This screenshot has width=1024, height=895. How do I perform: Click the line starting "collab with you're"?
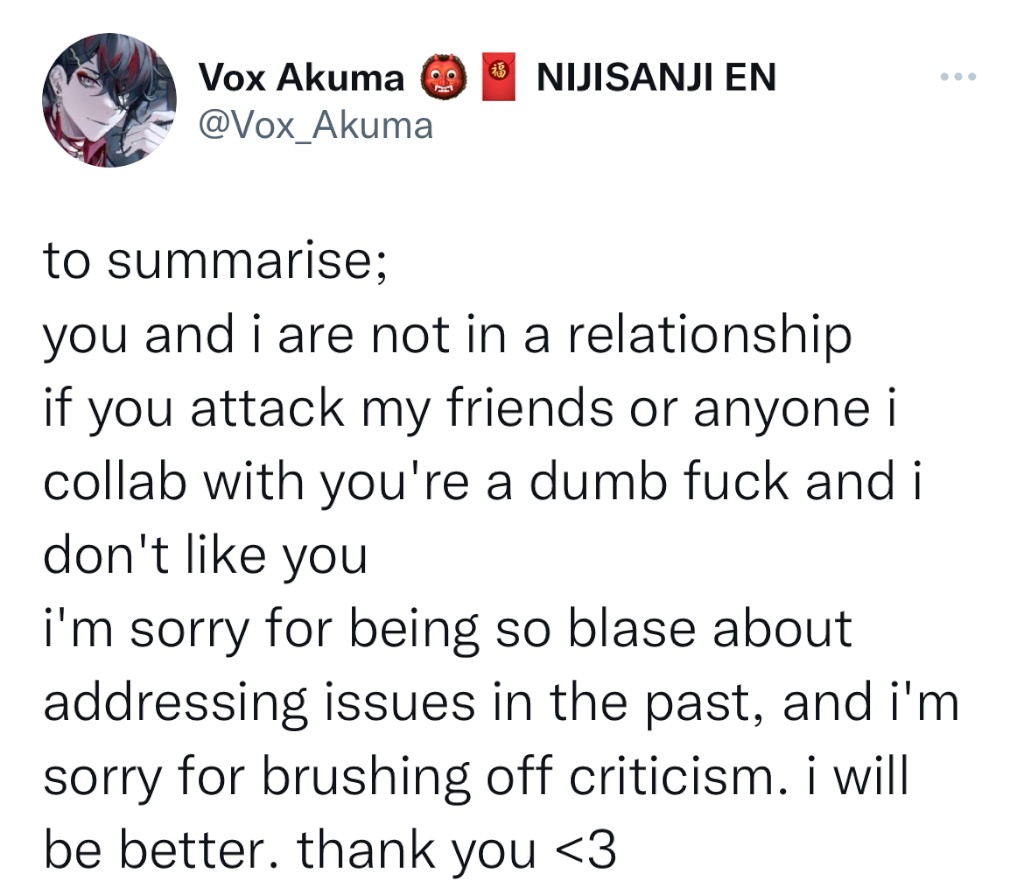pyautogui.click(x=483, y=482)
